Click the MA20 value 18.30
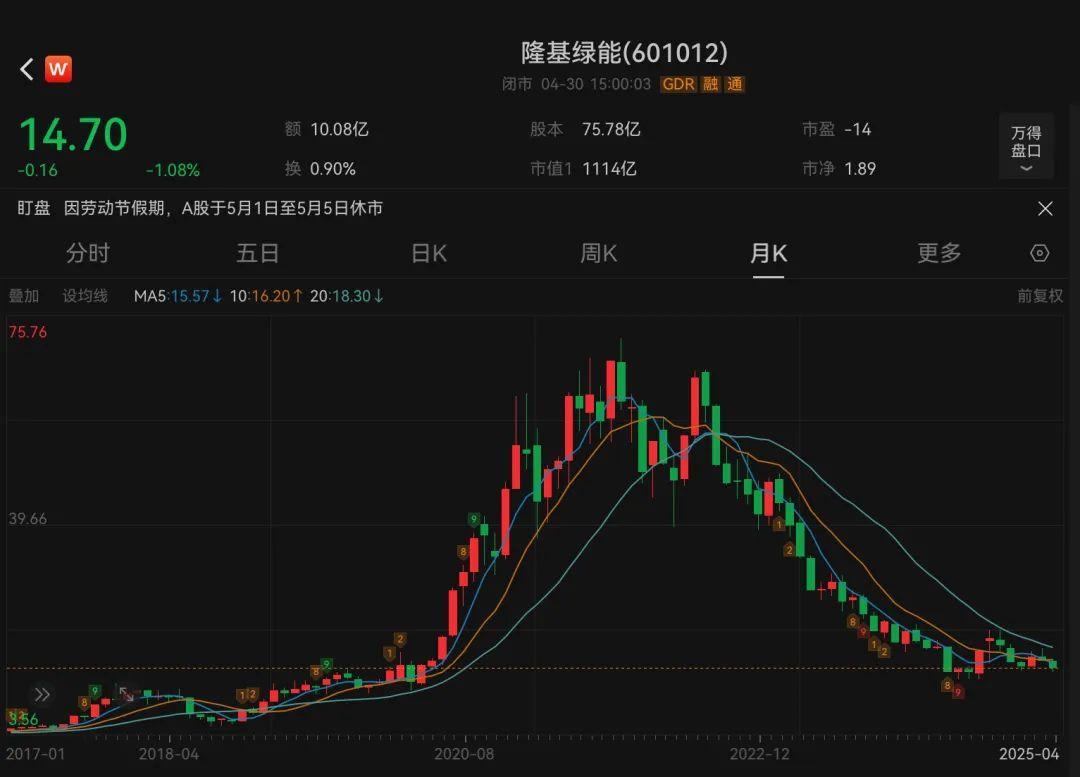The width and height of the screenshot is (1080, 777). [x=351, y=296]
